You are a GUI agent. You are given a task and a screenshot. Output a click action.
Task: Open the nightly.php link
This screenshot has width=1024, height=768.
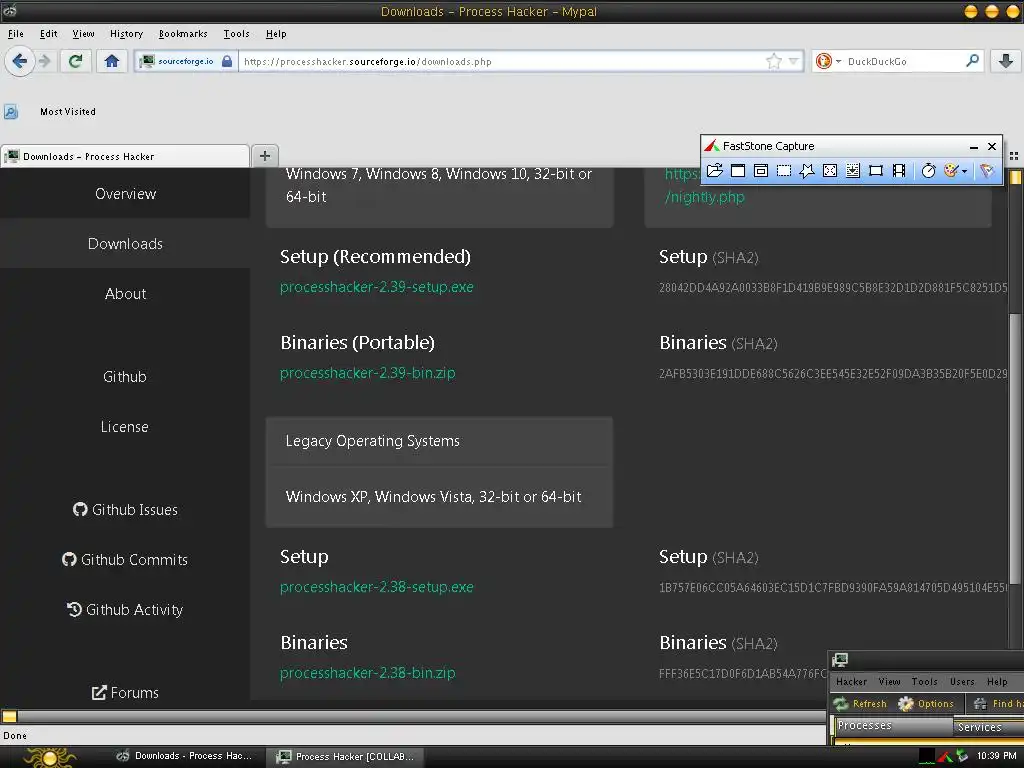pos(705,197)
